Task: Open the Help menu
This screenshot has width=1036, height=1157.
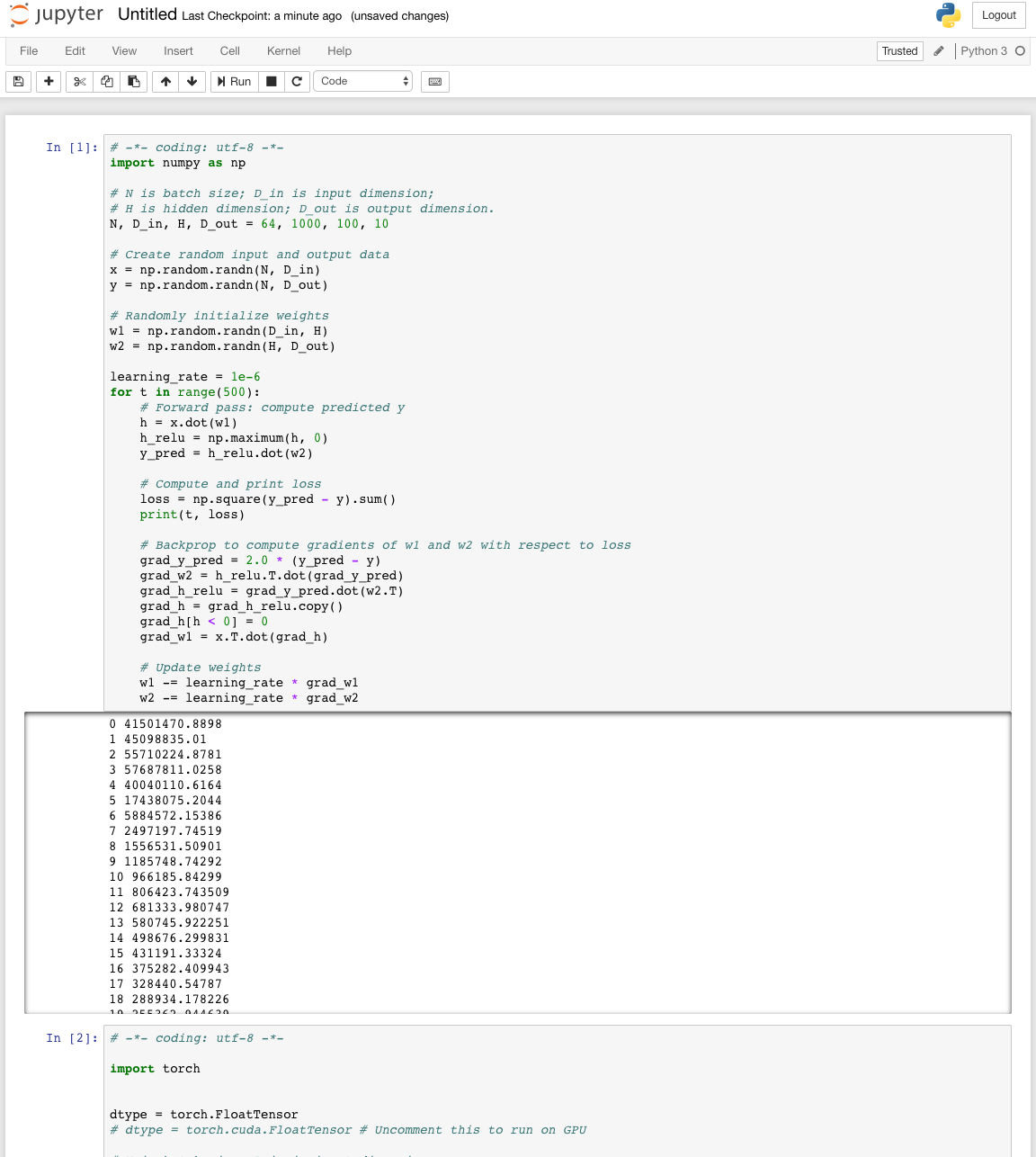Action: (340, 51)
